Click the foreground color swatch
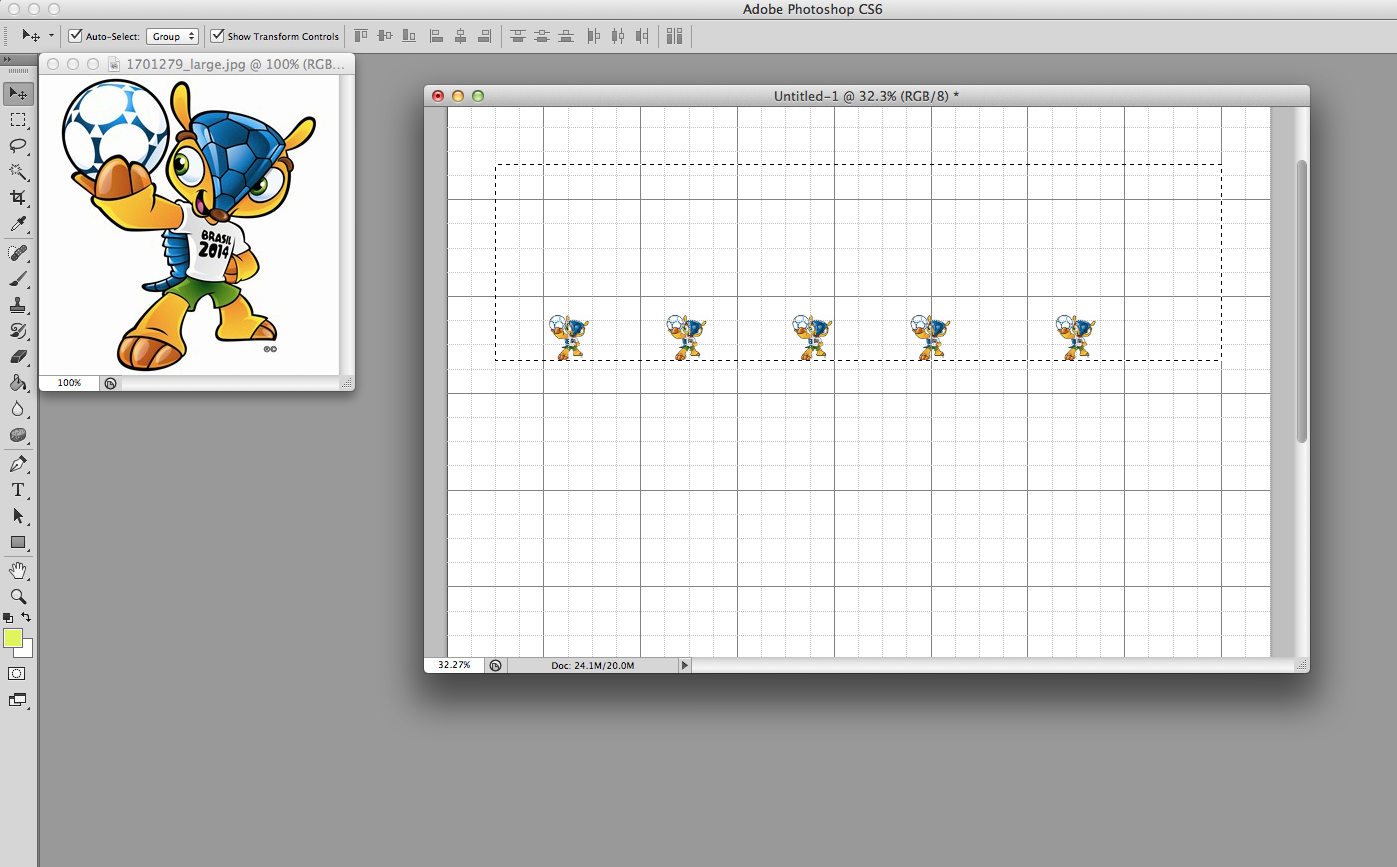The height and width of the screenshot is (867, 1397). tap(13, 638)
